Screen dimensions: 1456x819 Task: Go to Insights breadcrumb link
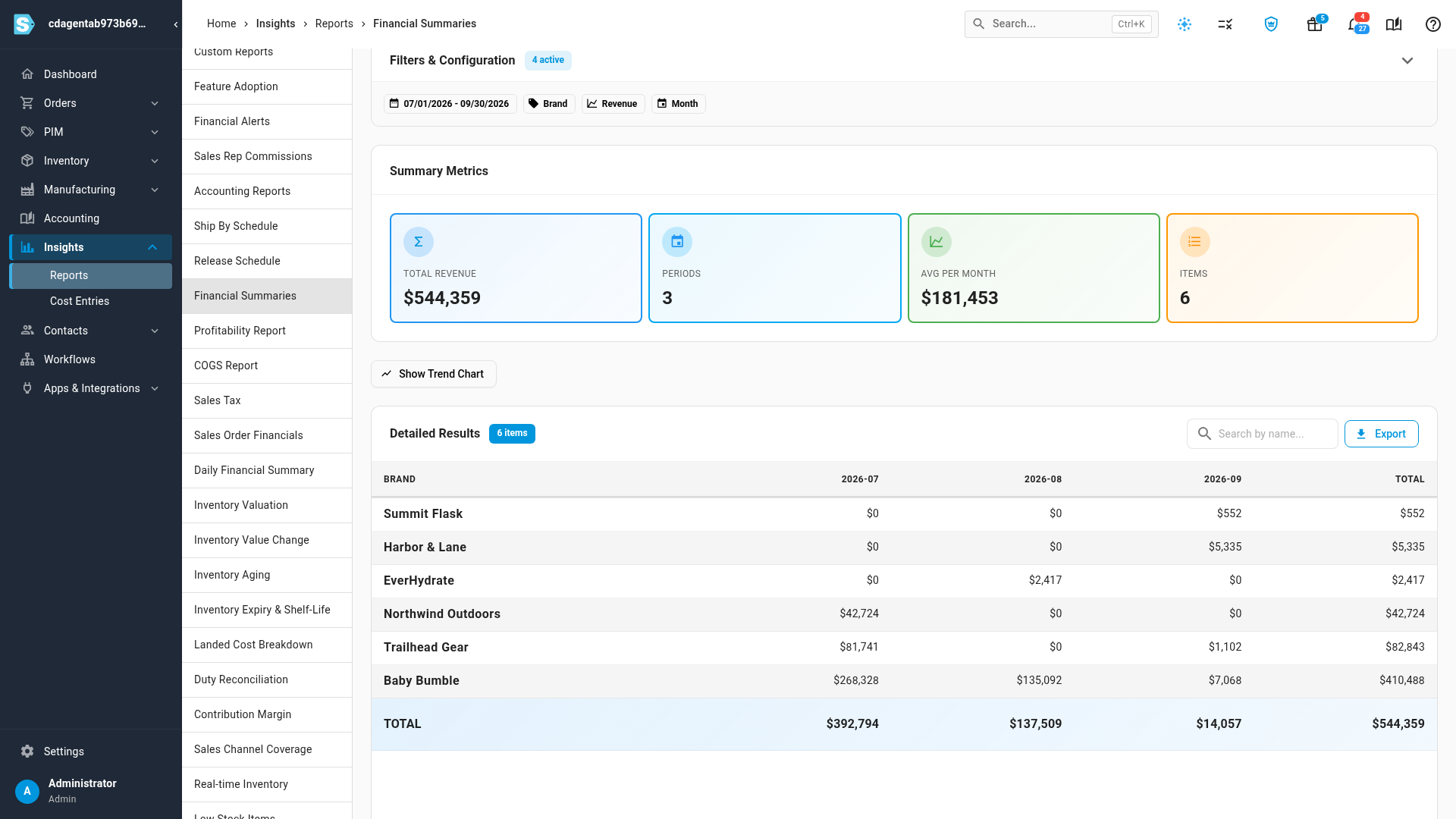275,24
